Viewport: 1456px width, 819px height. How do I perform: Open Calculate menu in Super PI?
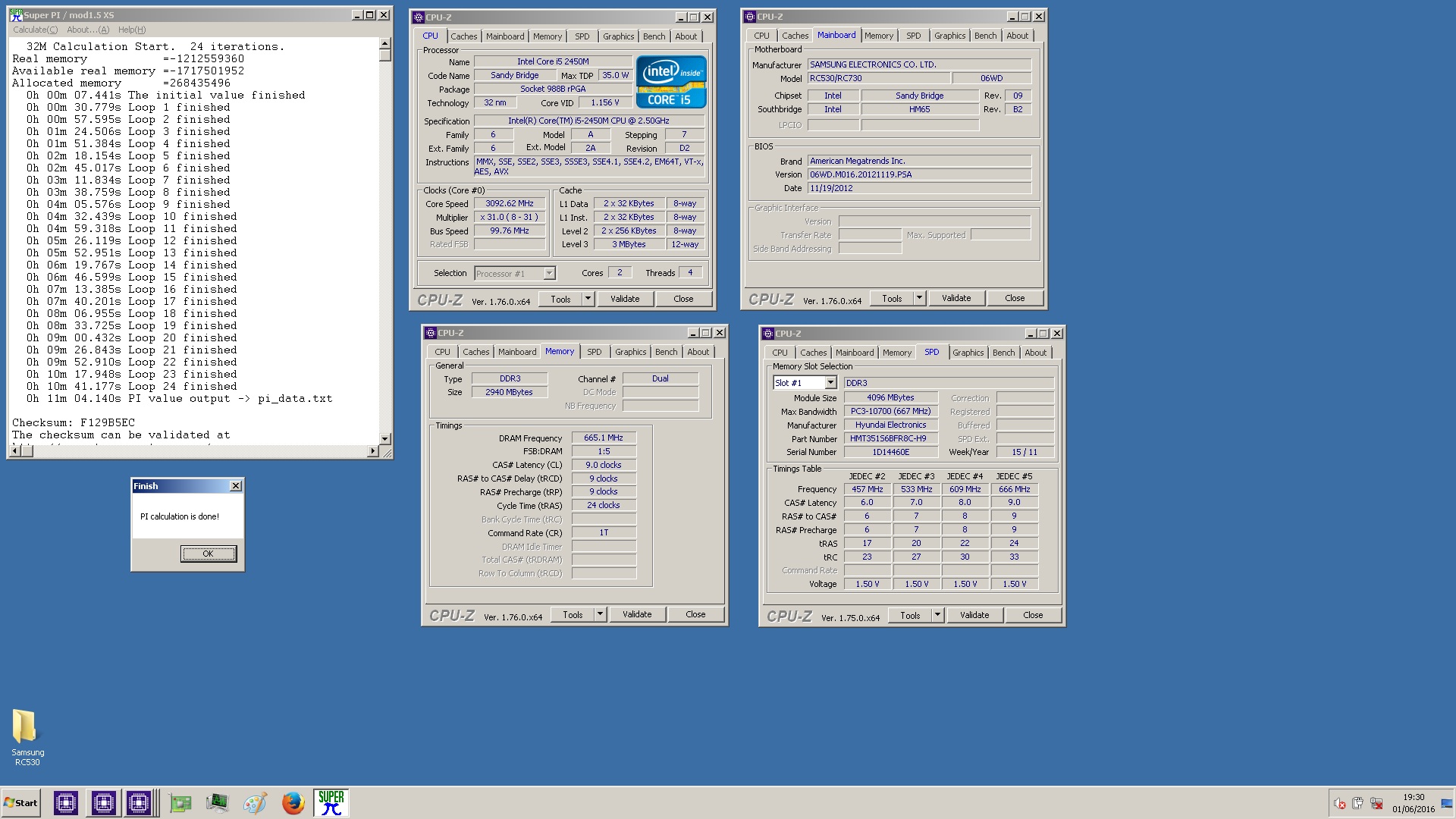pos(35,30)
